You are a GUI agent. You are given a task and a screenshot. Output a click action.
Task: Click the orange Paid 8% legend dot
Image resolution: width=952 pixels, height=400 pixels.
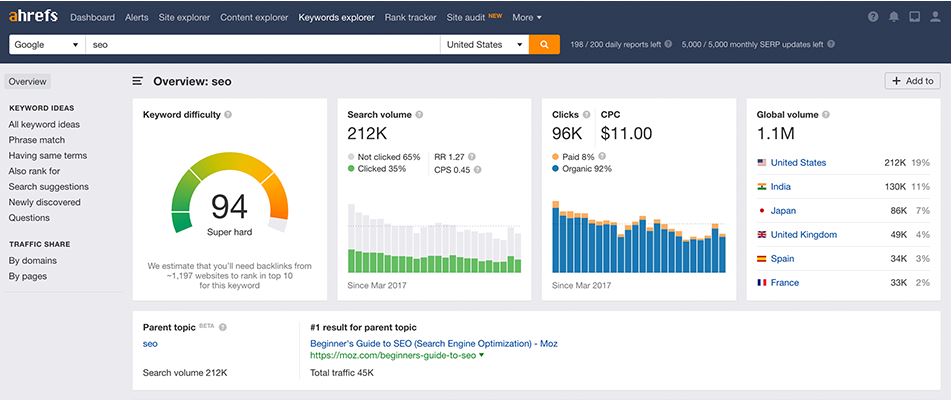(556, 157)
